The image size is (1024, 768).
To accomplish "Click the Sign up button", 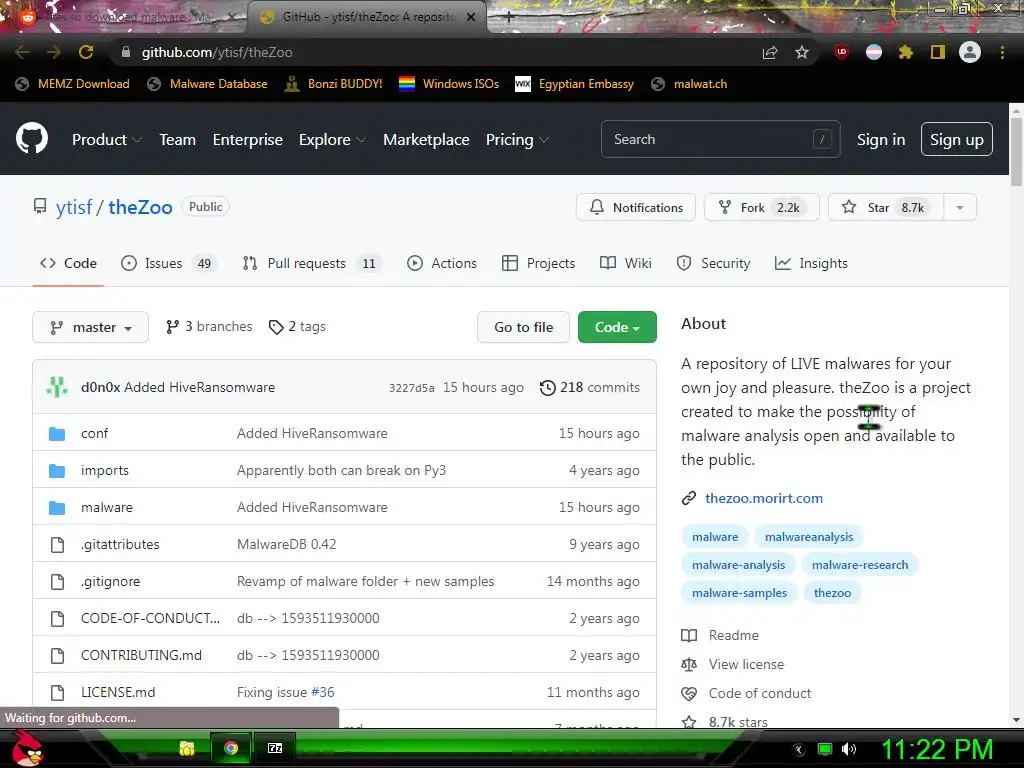I will (x=957, y=139).
